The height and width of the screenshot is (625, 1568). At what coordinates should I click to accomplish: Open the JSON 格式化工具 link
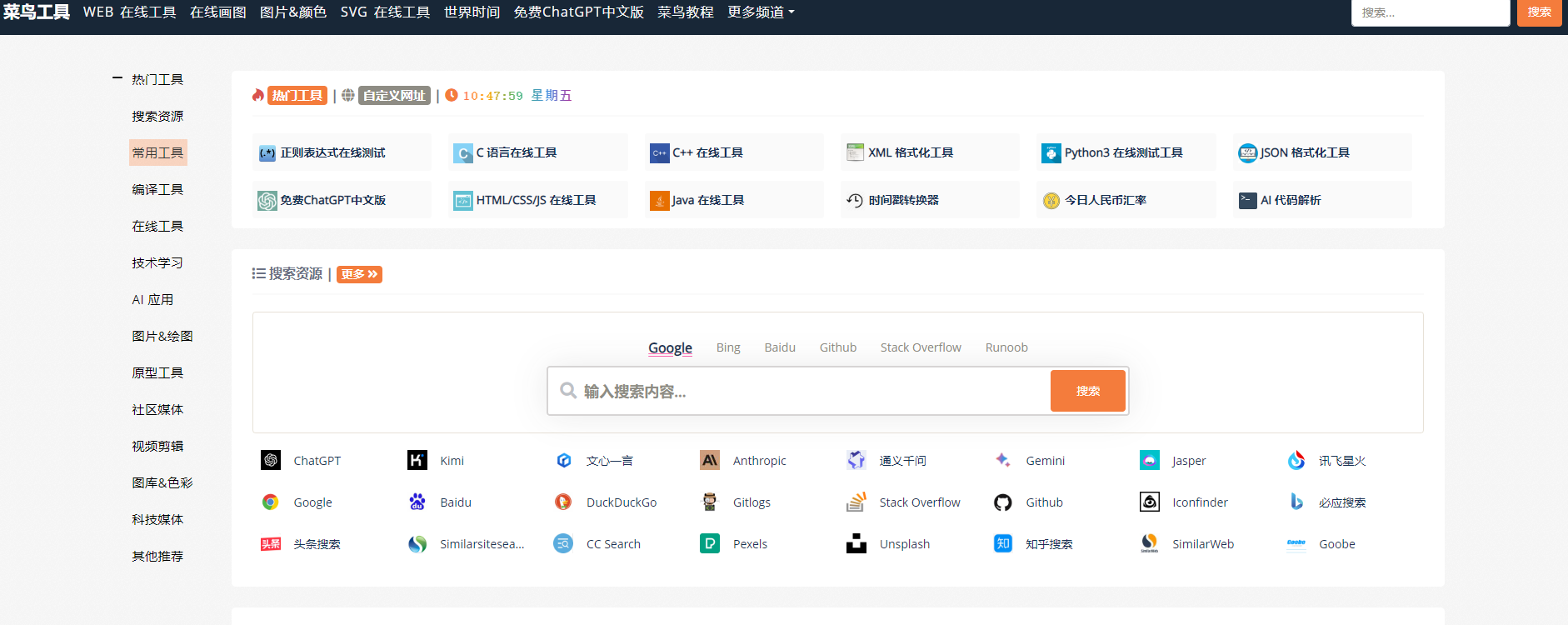(1305, 152)
